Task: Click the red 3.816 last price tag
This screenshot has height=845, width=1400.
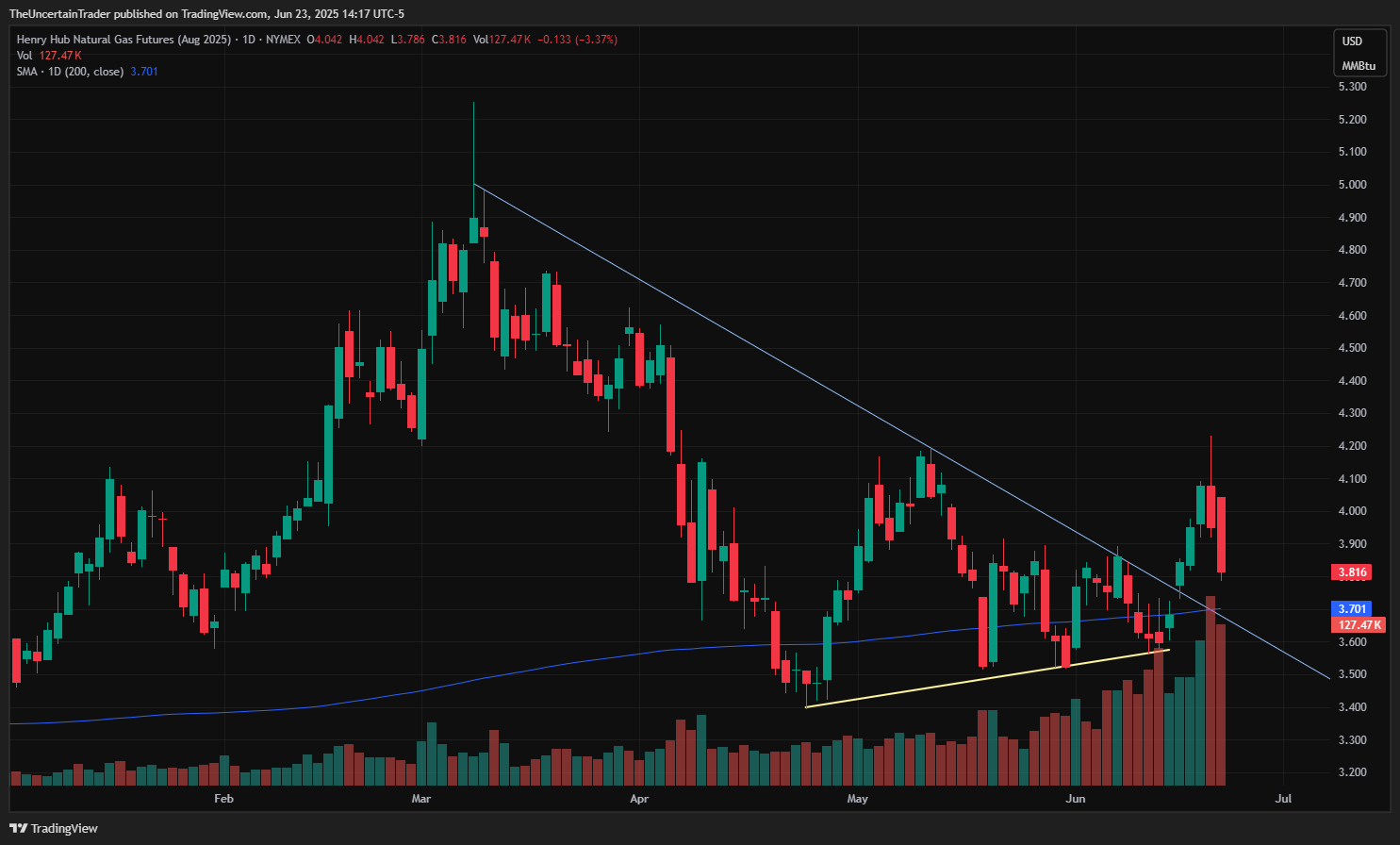Action: [1352, 572]
